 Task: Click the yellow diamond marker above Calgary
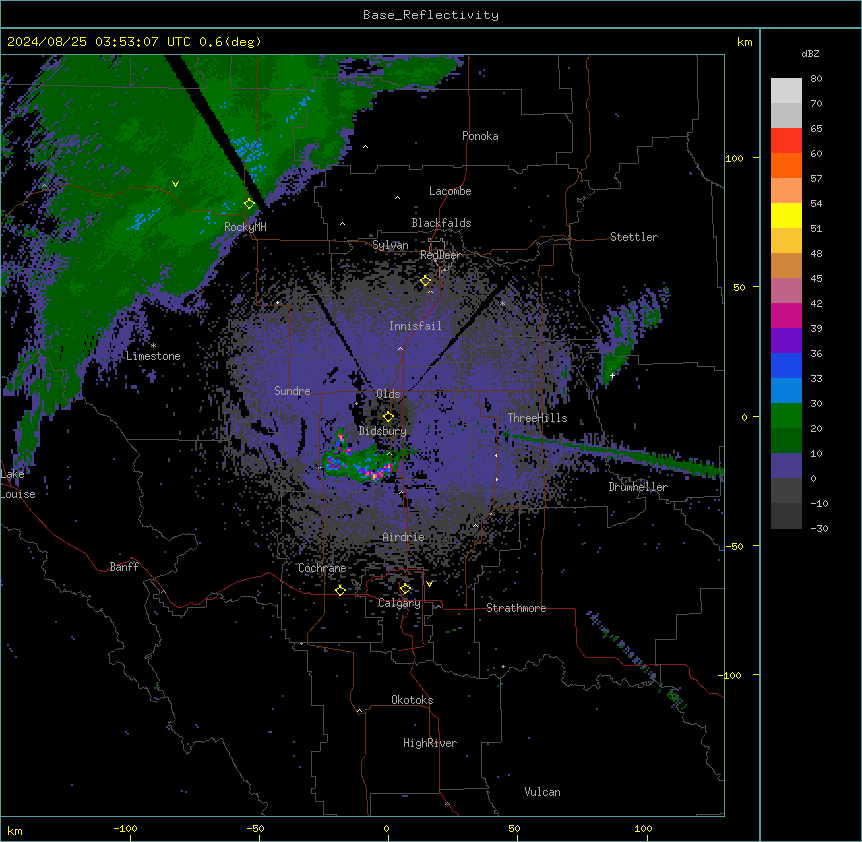tap(405, 589)
